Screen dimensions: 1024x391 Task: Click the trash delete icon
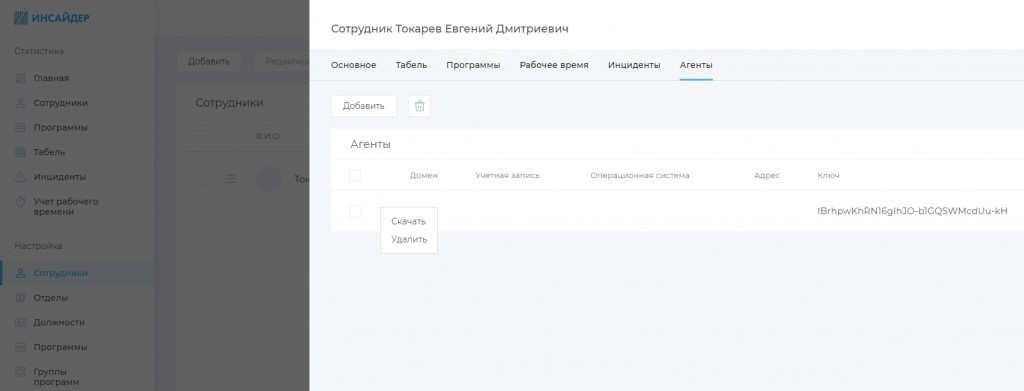pos(420,106)
